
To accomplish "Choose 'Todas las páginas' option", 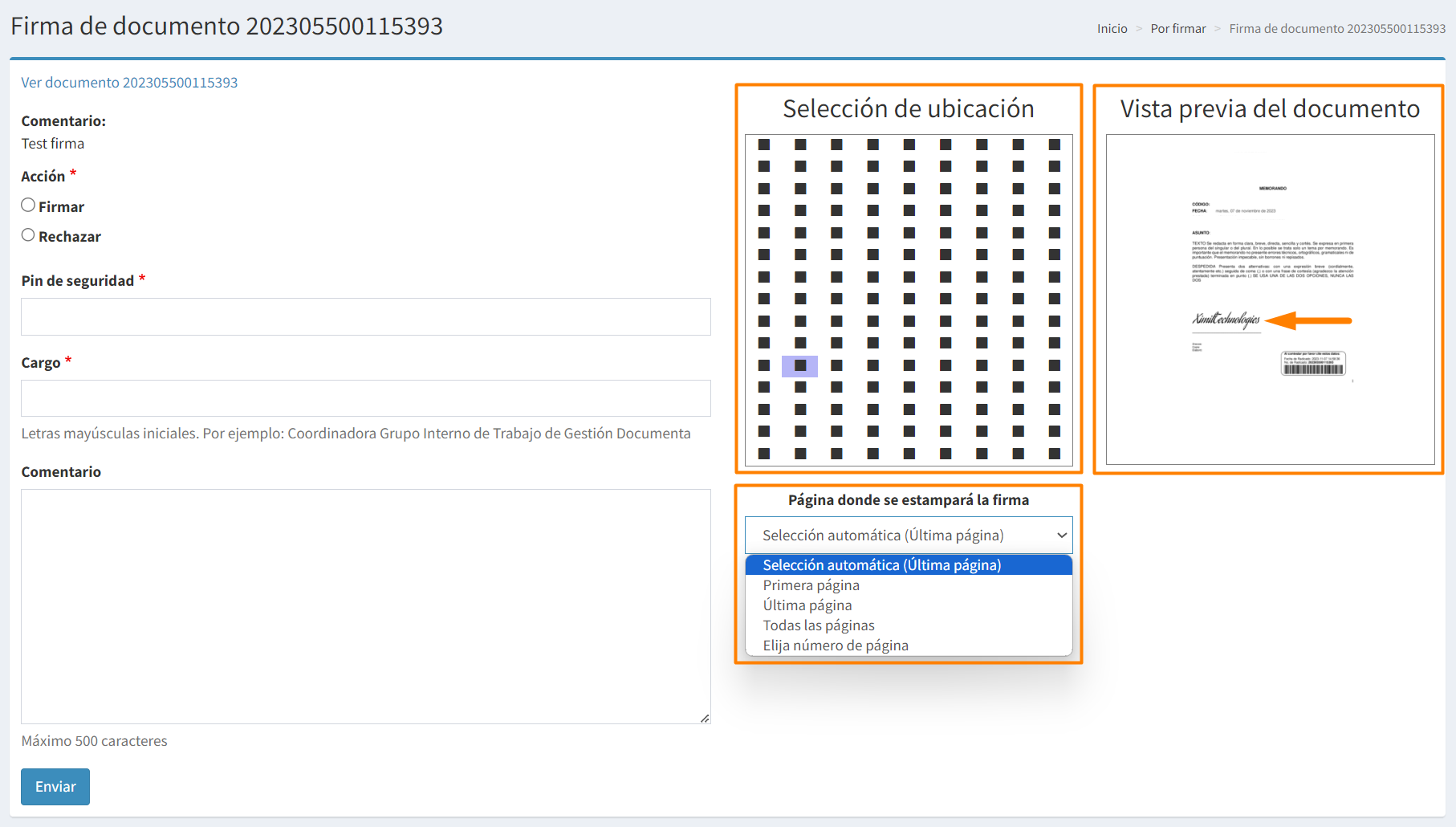I will point(819,625).
